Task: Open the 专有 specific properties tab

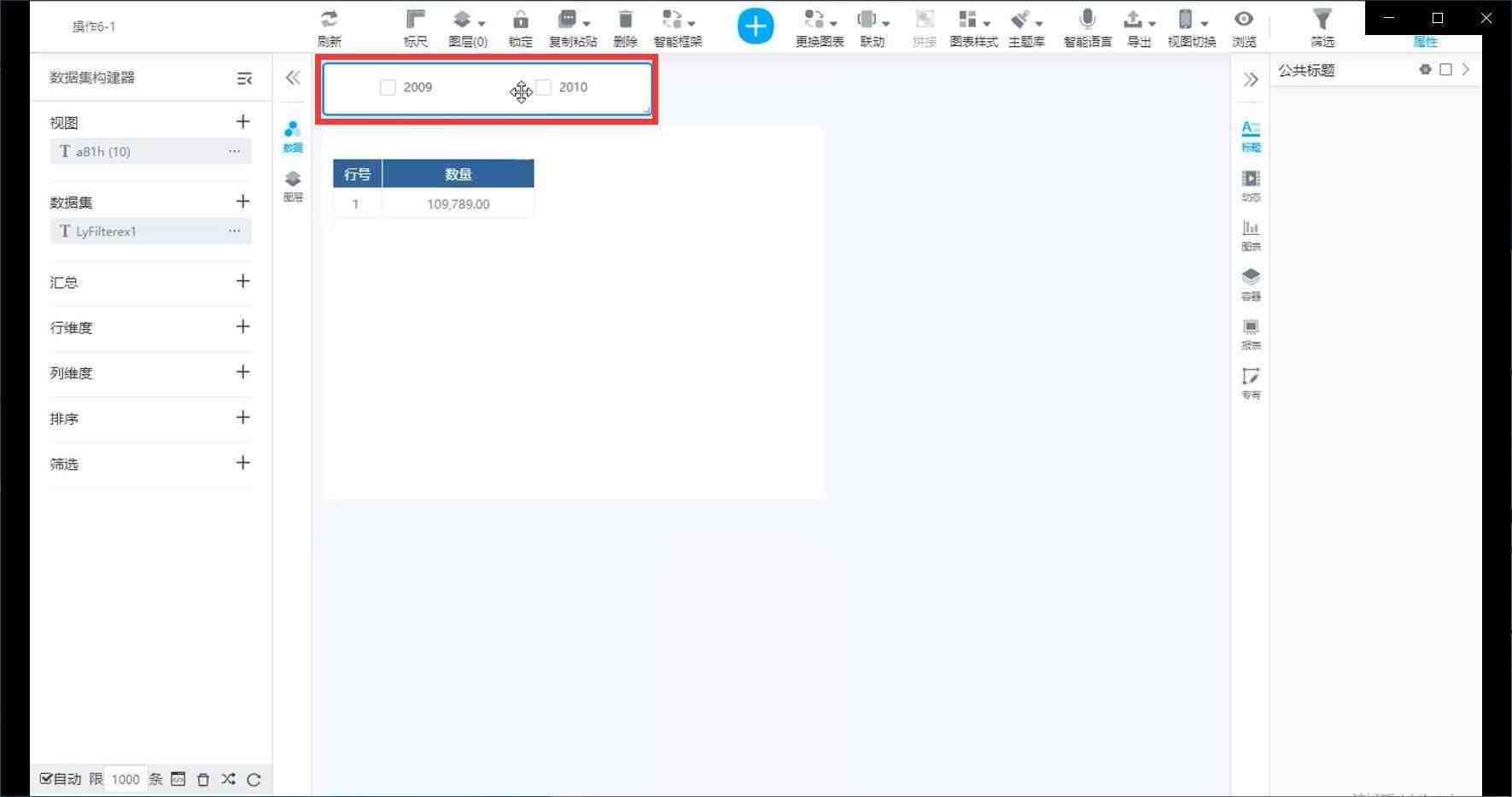Action: click(1251, 384)
